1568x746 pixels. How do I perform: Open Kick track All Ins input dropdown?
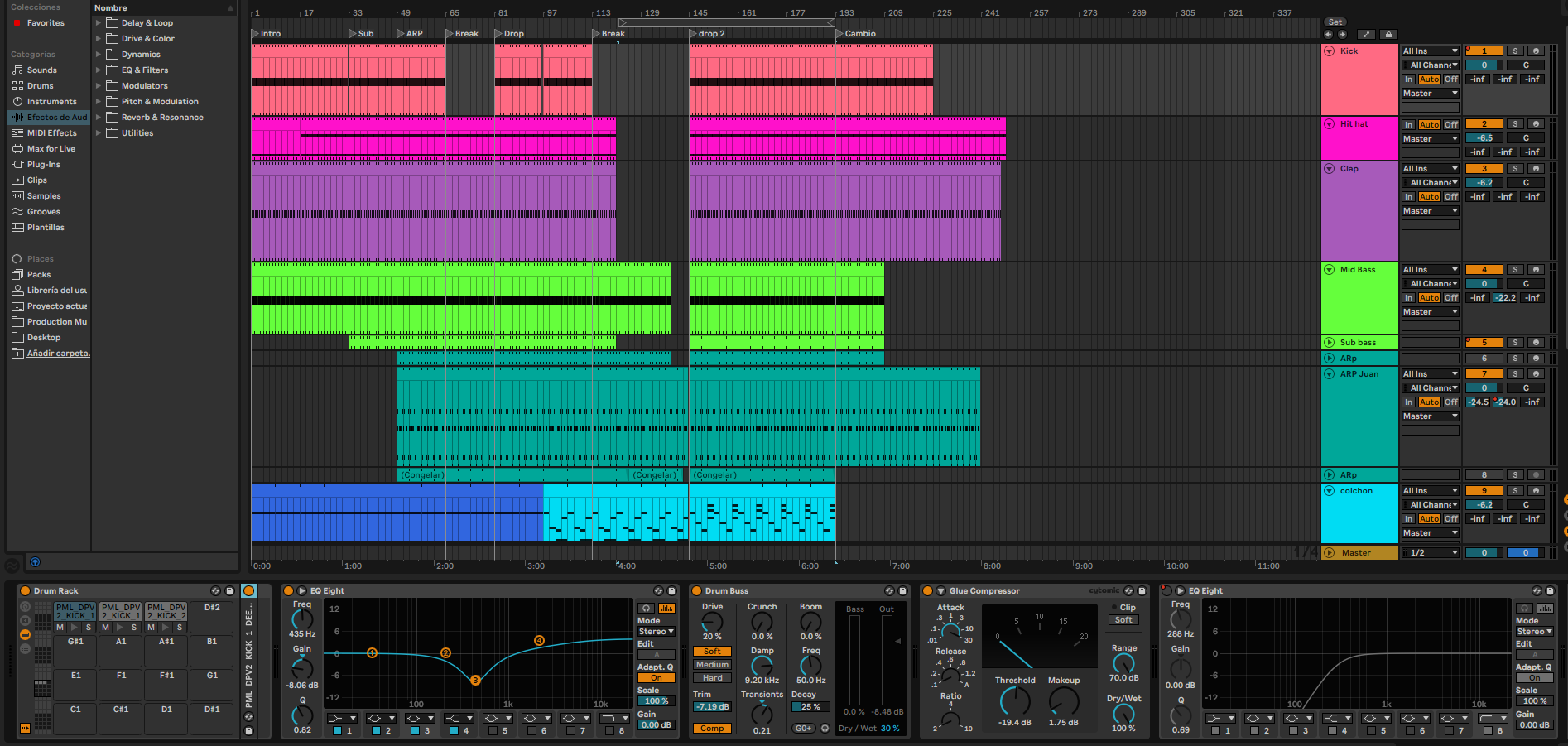point(1430,51)
